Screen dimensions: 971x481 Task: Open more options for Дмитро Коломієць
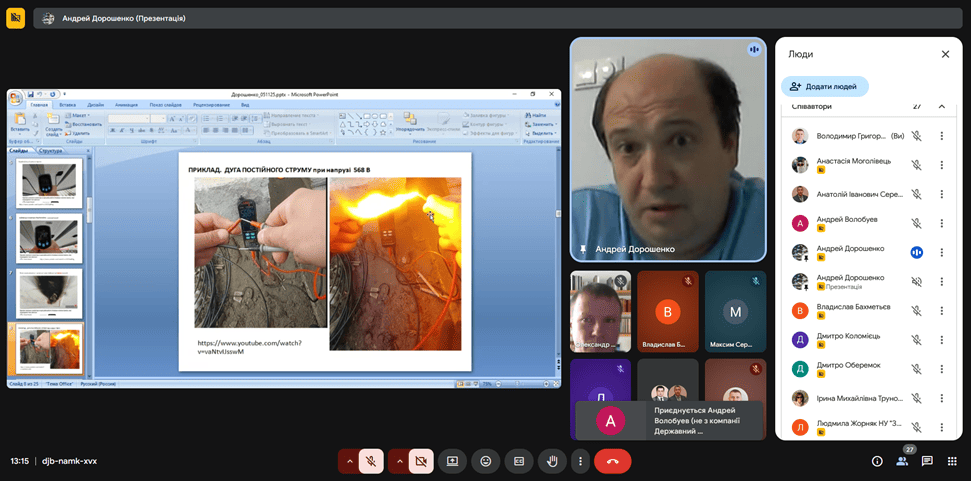[941, 339]
